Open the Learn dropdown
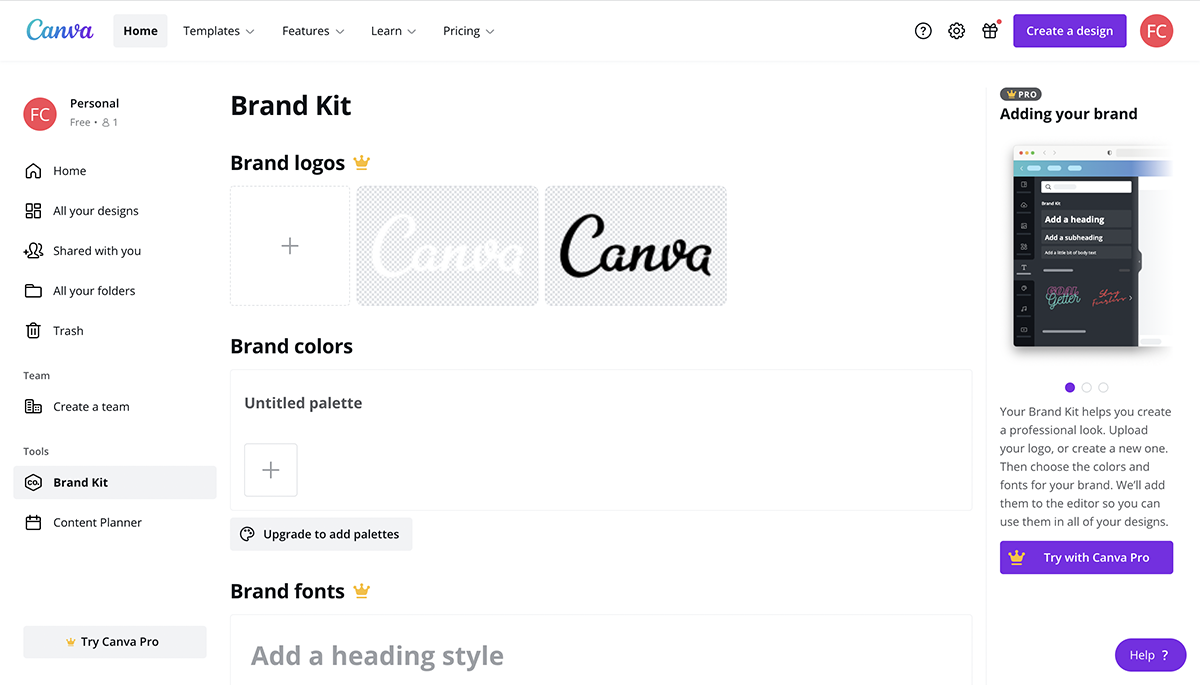Screen dimensions: 1200x685 392,31
